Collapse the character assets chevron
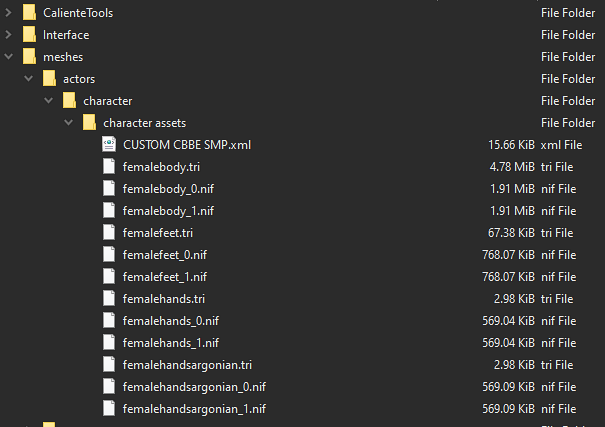 click(69, 123)
